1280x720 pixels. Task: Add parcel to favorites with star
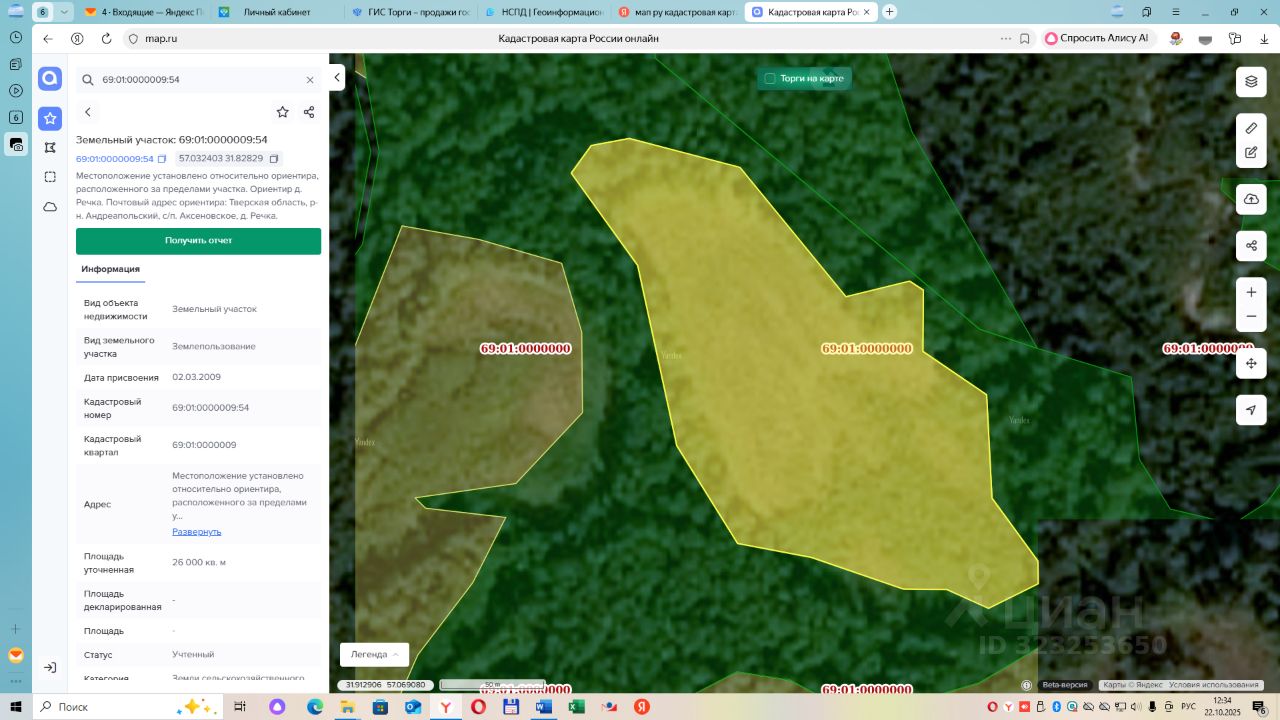point(283,112)
